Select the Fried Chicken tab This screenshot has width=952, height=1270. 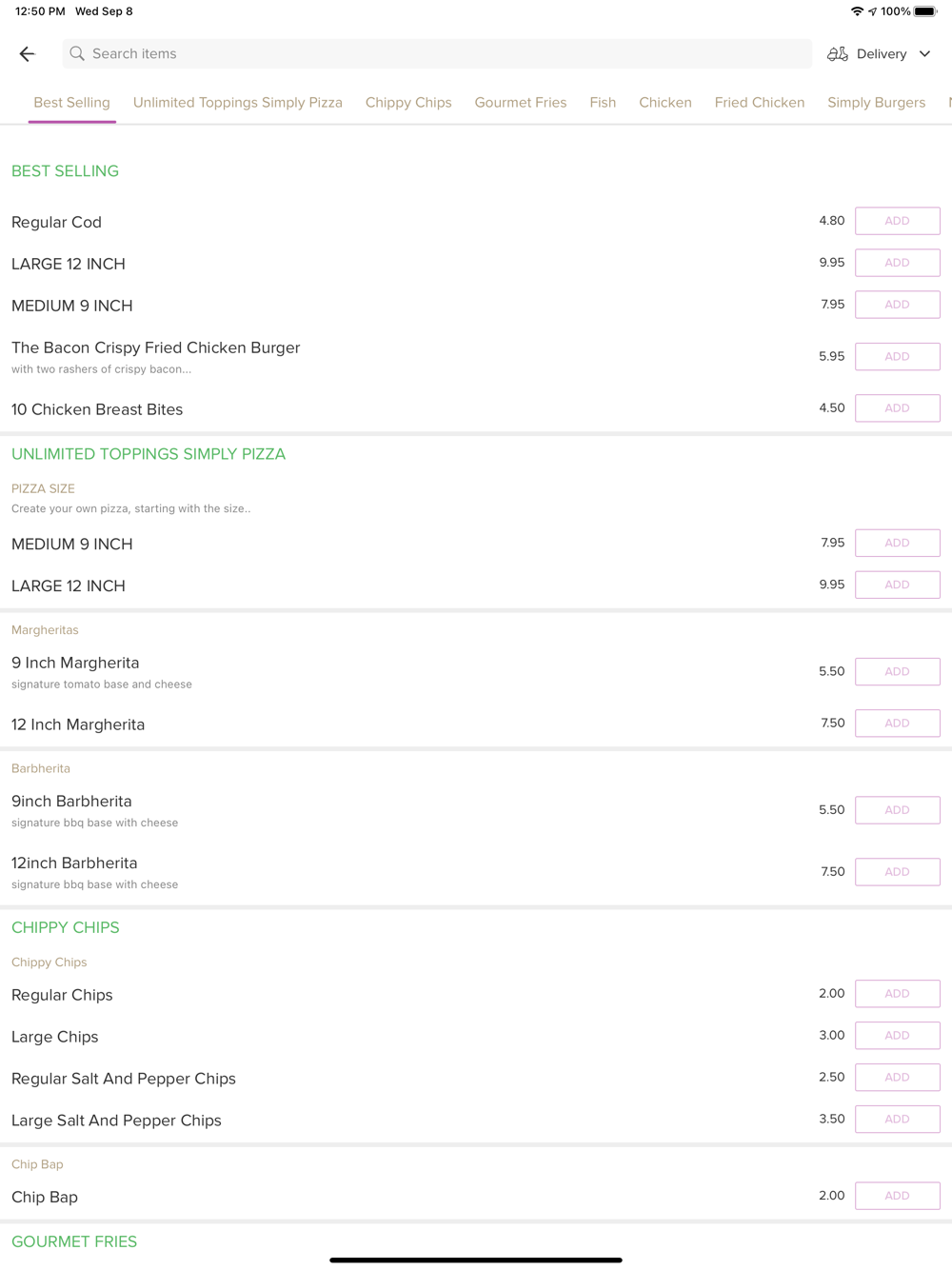760,103
